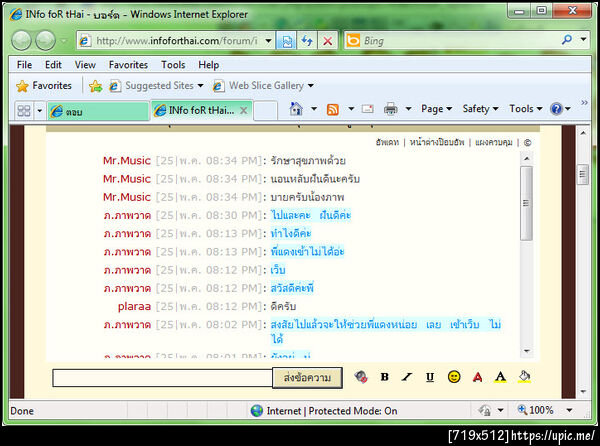Screen dimensions: 600x446
Task: Click the Read Mail icon
Action: click(x=367, y=109)
